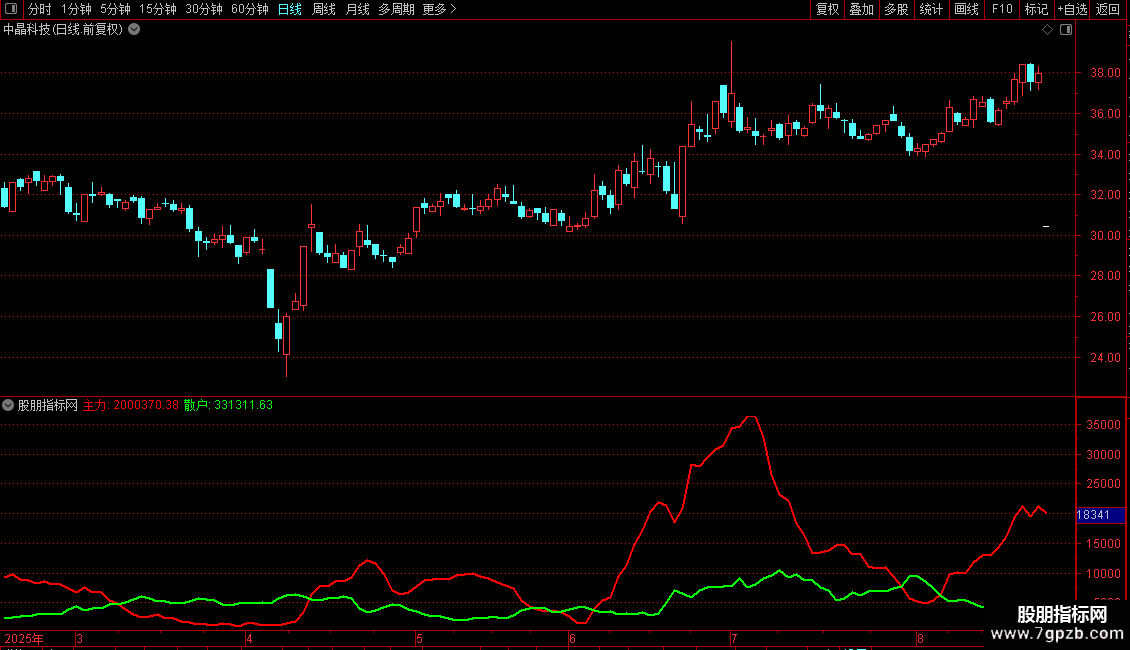The width and height of the screenshot is (1130, 650).
Task: Expand the 股朋指标网 indicator dropdown
Action: [x=8, y=405]
